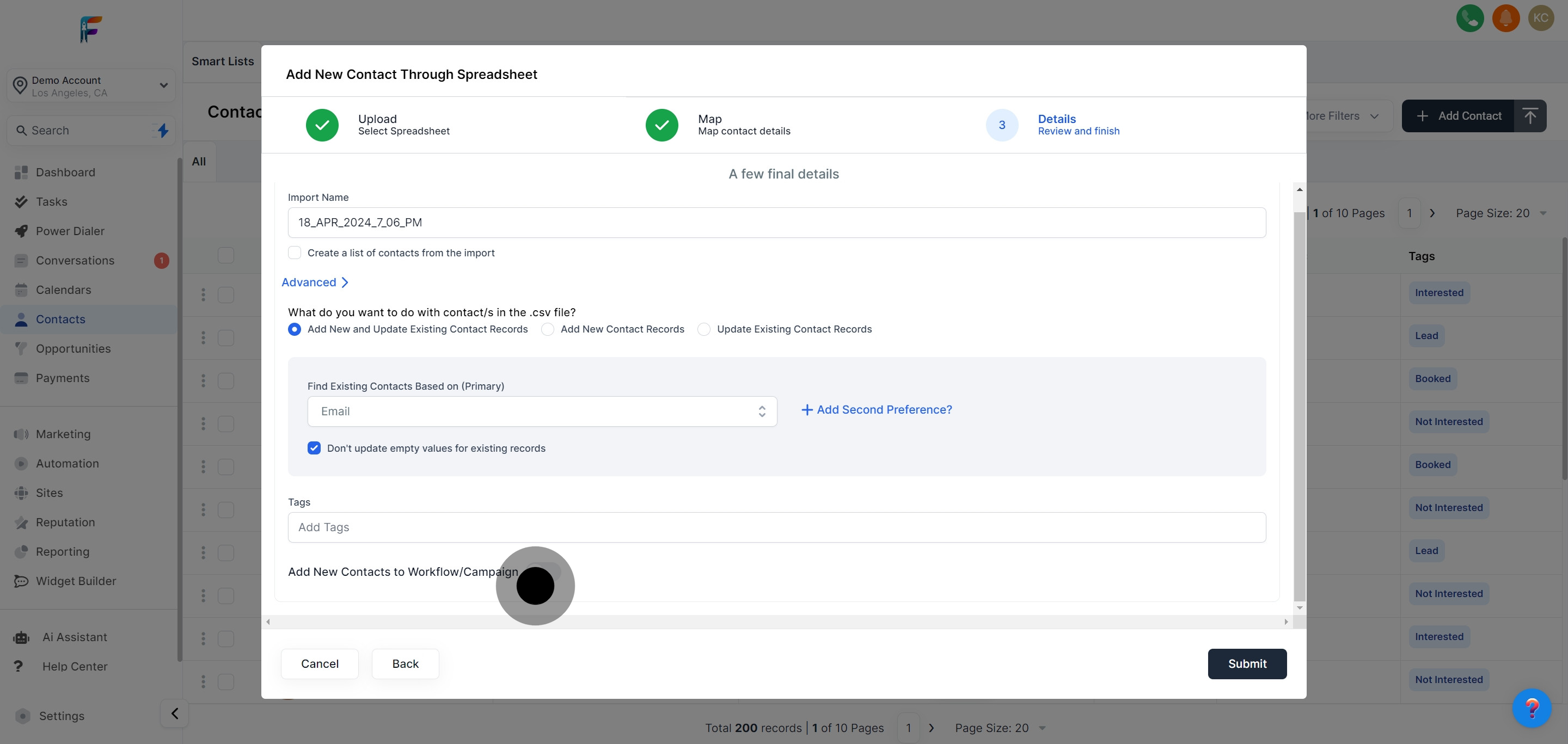
Task: Collapse sidebar with the left chevron
Action: (175, 713)
